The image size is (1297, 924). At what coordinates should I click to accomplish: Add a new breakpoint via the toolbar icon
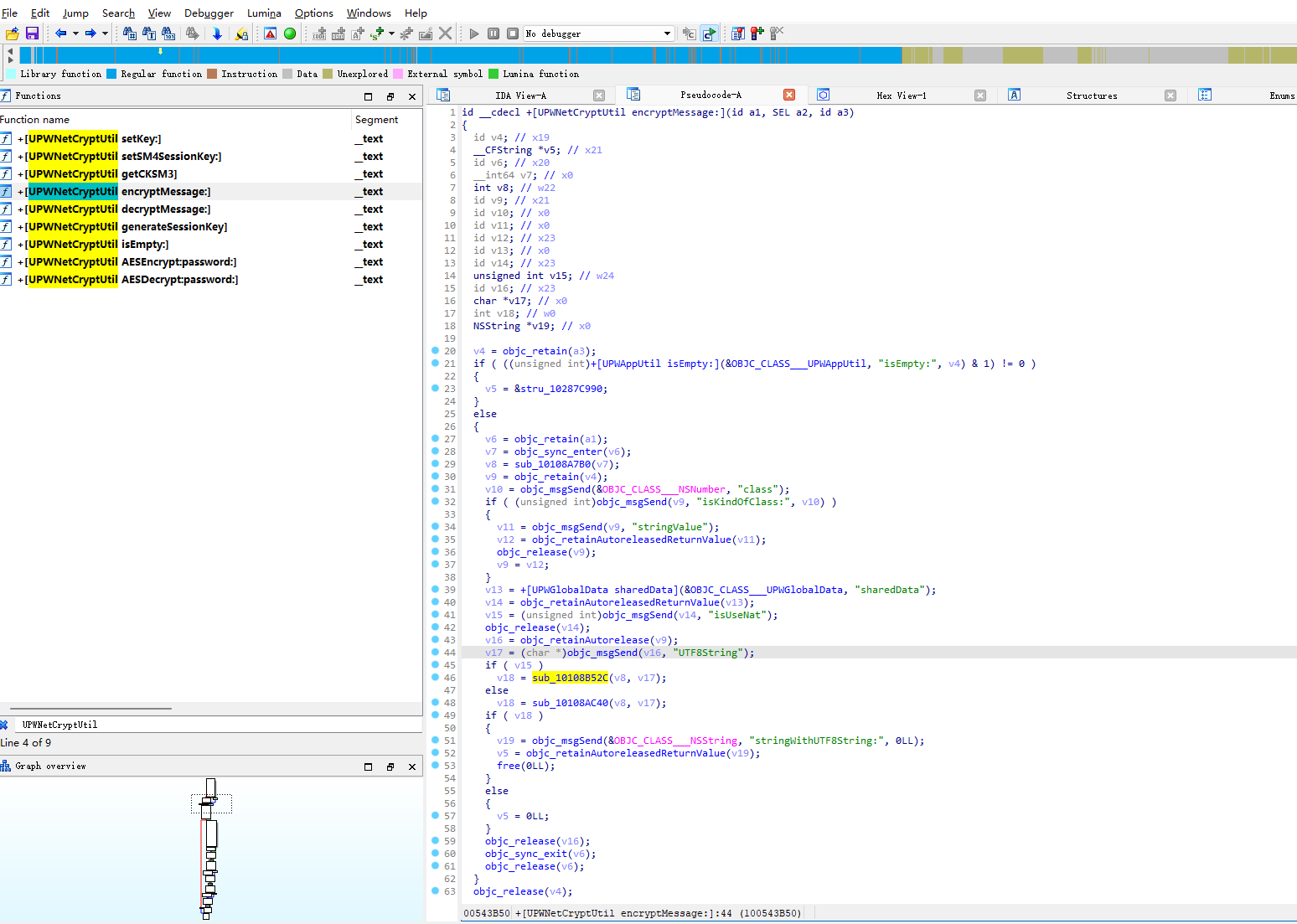pyautogui.click(x=757, y=34)
